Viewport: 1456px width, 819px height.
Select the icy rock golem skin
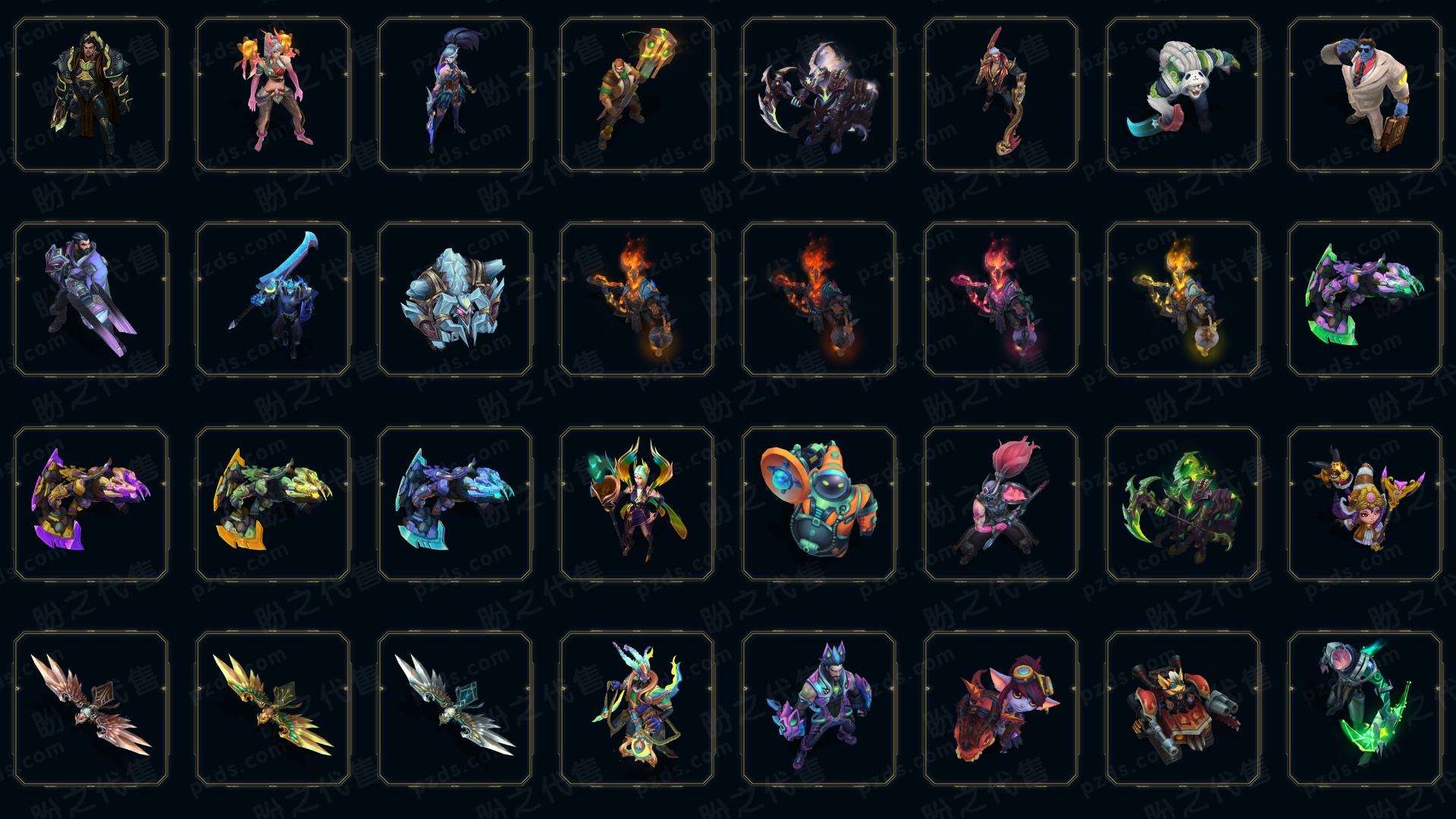click(455, 299)
